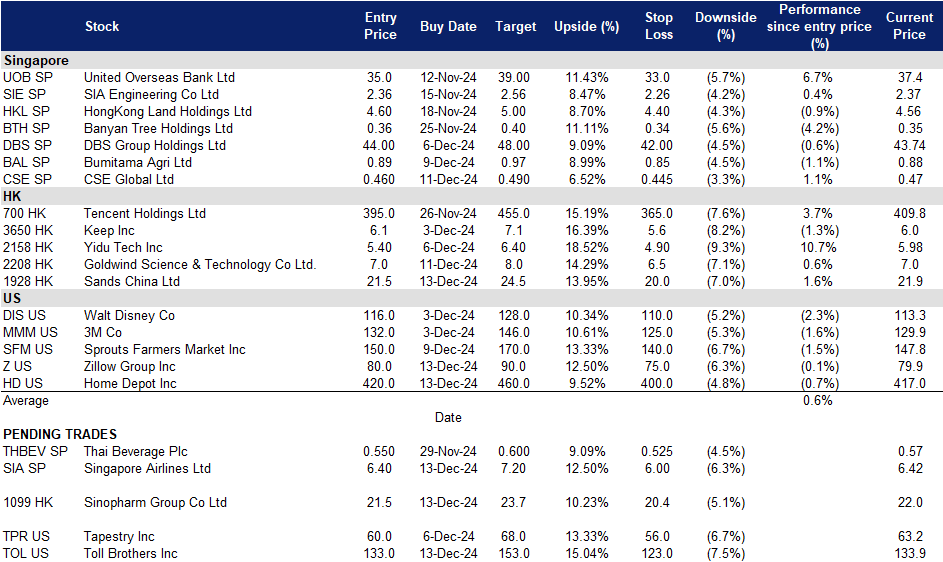Click the 'Stop Loss' column header

pyautogui.click(x=659, y=26)
